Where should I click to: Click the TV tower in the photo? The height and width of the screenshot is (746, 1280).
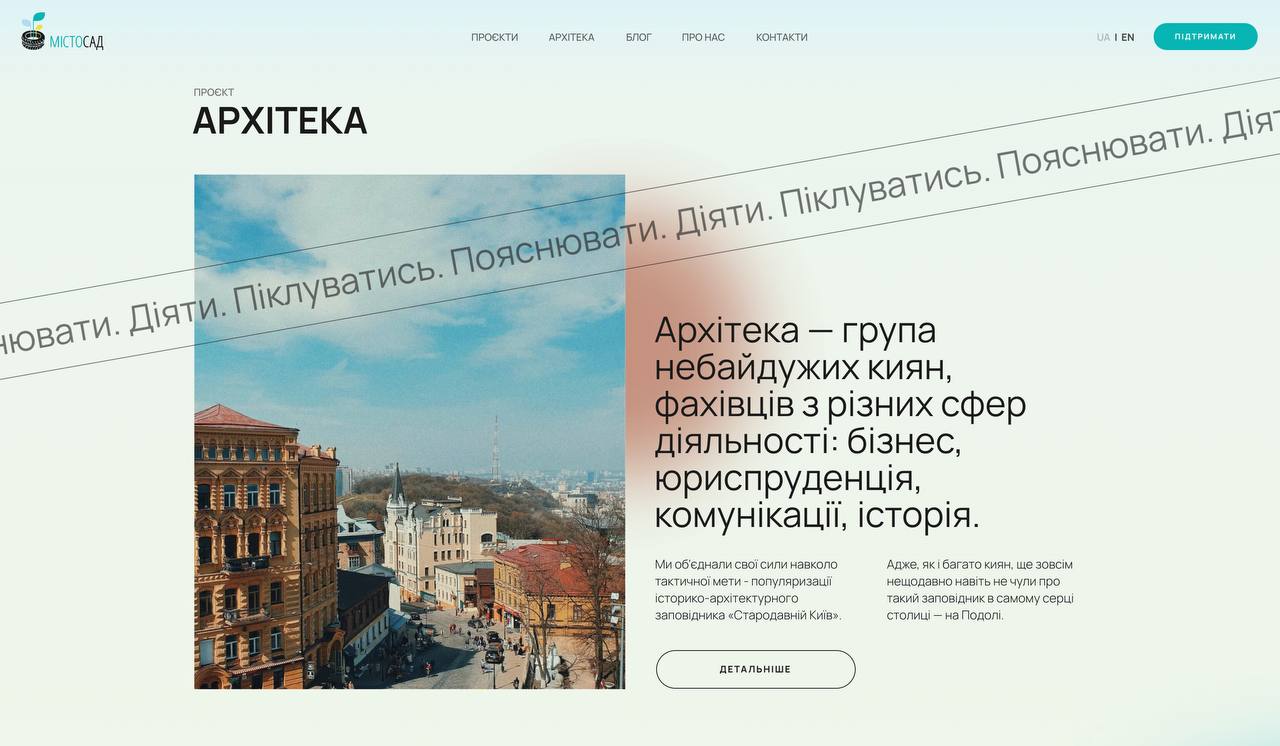494,450
